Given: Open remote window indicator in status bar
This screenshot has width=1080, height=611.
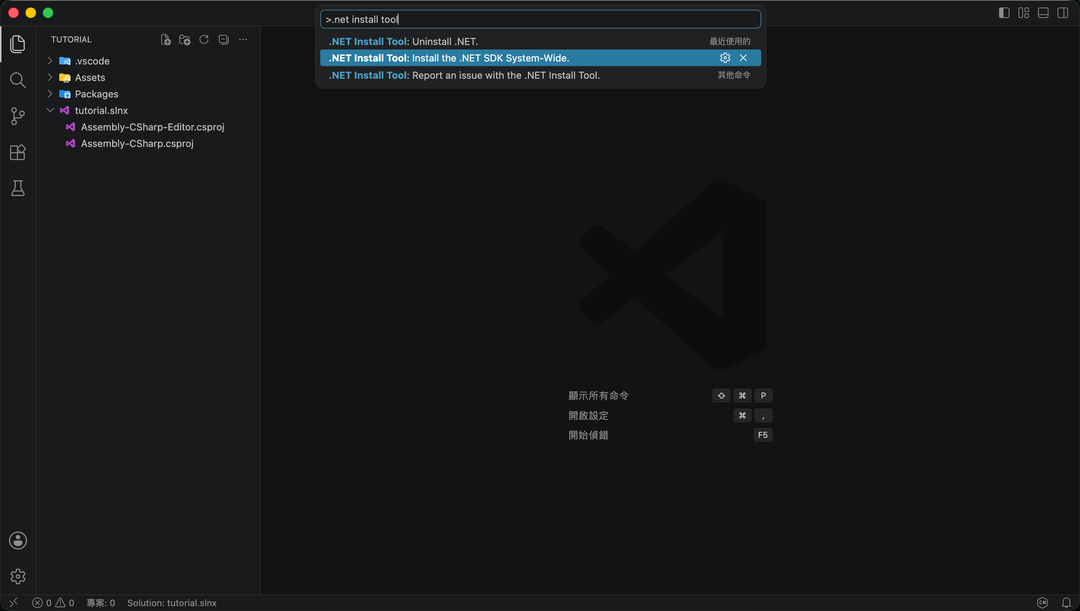Looking at the screenshot, I should click(13, 603).
